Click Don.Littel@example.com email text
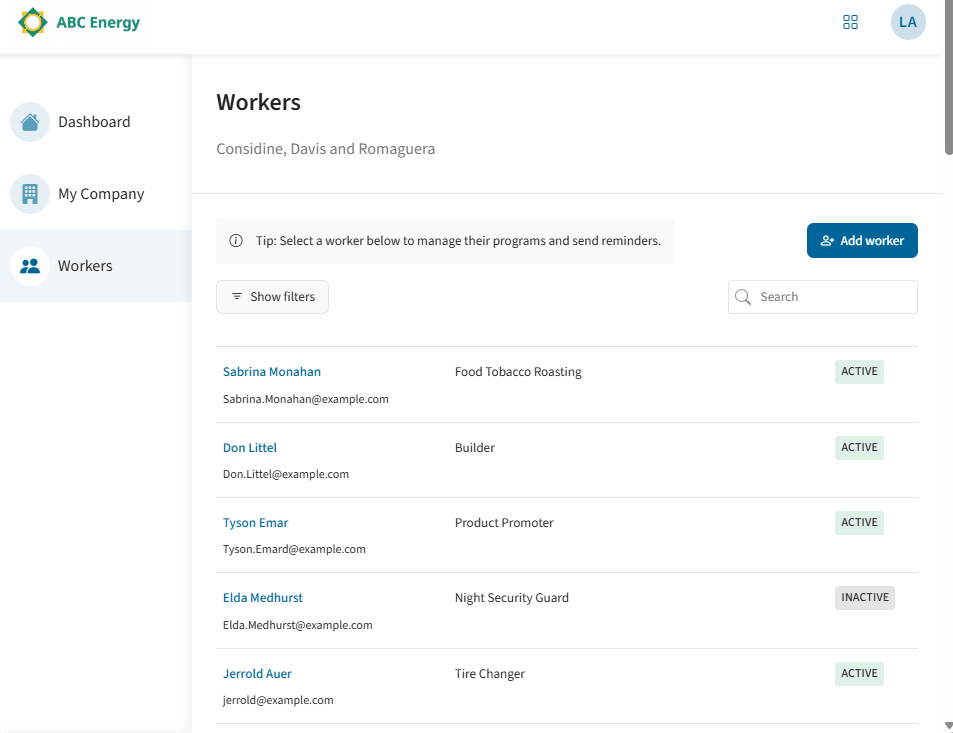This screenshot has height=733, width=953. point(286,474)
